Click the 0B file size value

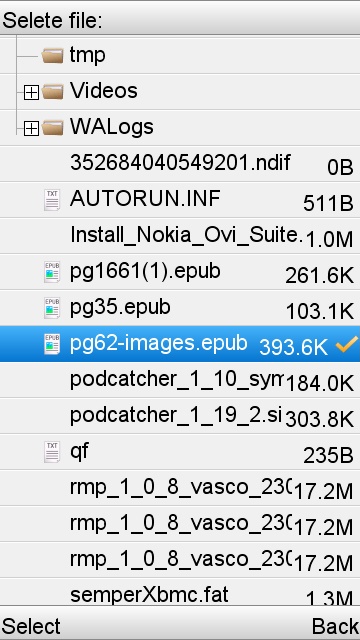click(x=340, y=167)
